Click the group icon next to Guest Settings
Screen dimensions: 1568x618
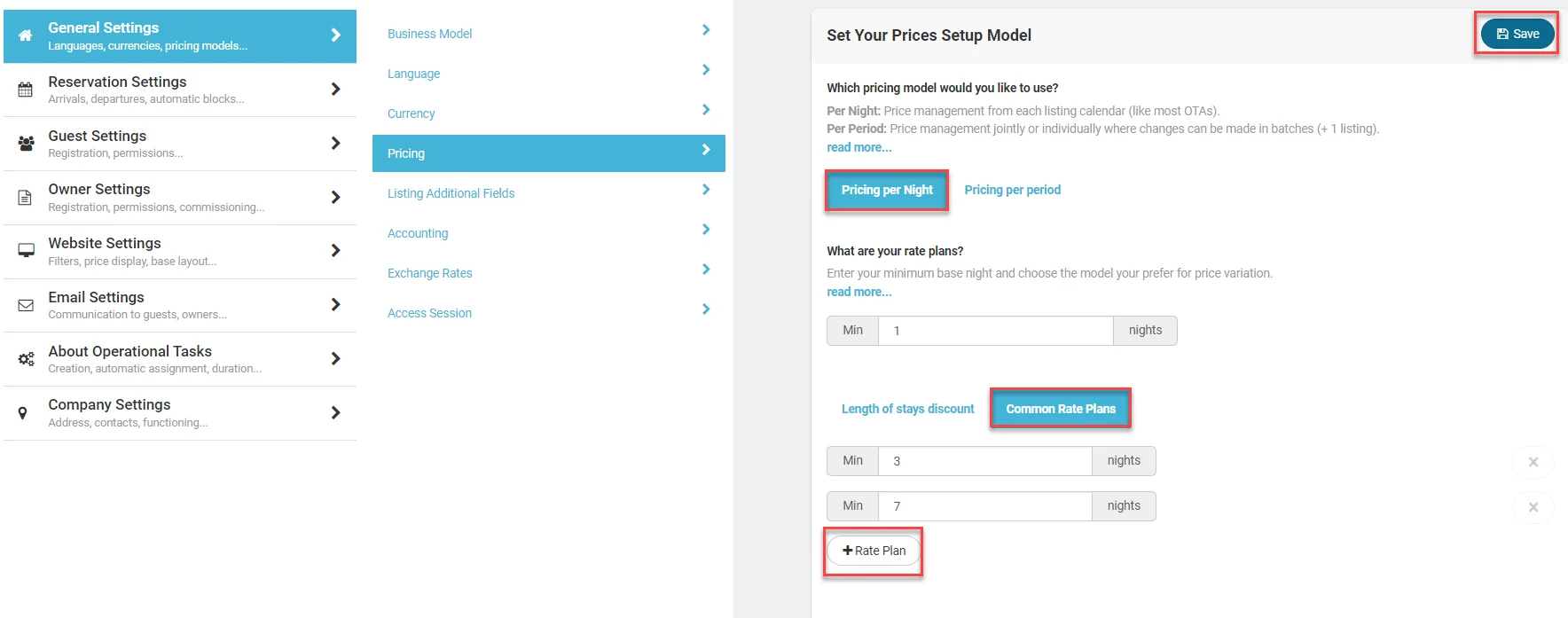click(26, 144)
